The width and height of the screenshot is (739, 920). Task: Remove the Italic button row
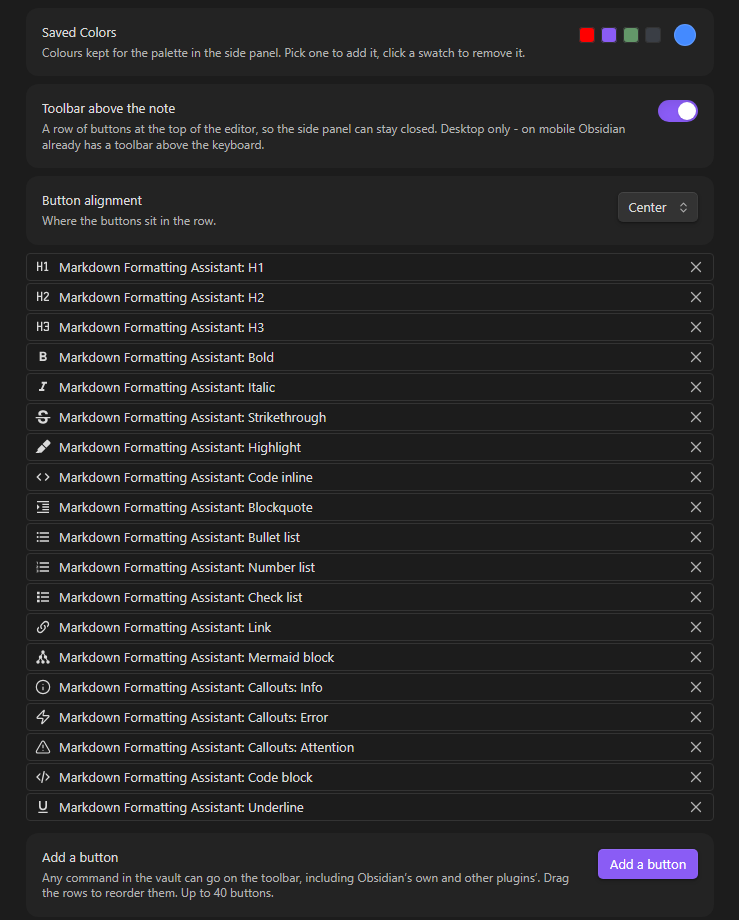(696, 387)
